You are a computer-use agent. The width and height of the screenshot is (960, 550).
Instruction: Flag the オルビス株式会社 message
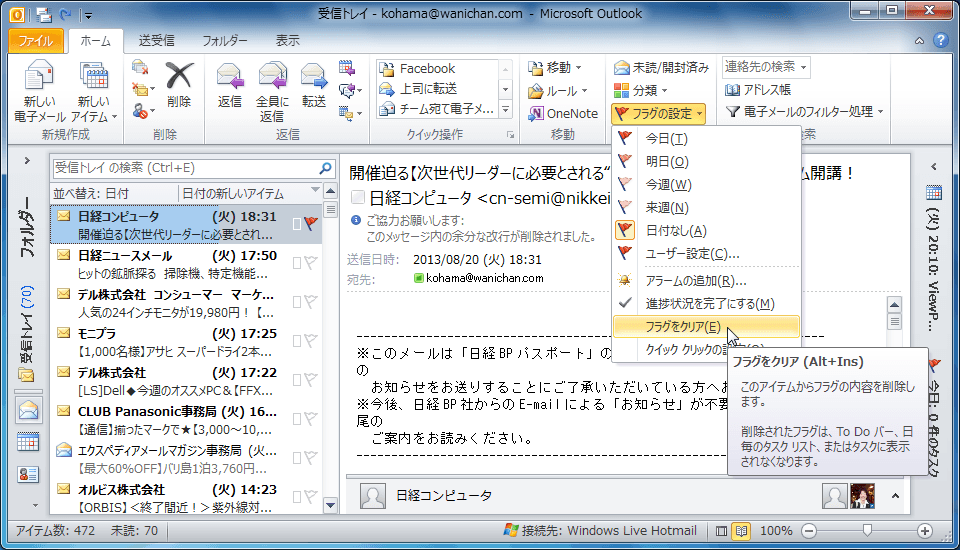(x=311, y=496)
